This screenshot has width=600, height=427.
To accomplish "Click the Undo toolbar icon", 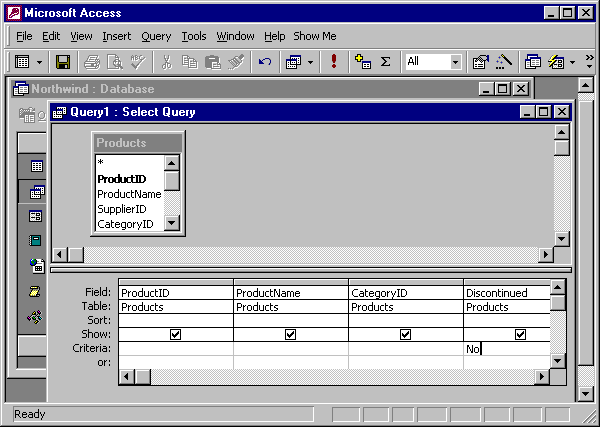I will coord(265,62).
